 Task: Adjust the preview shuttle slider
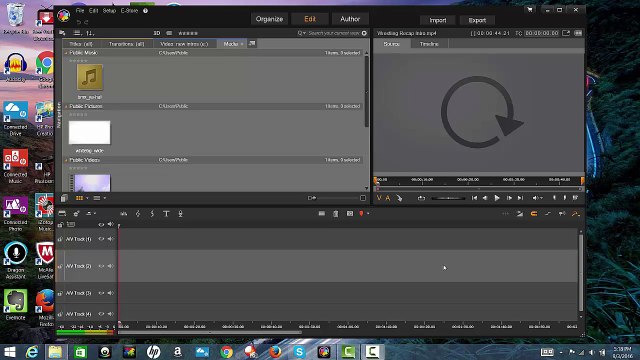point(448,198)
